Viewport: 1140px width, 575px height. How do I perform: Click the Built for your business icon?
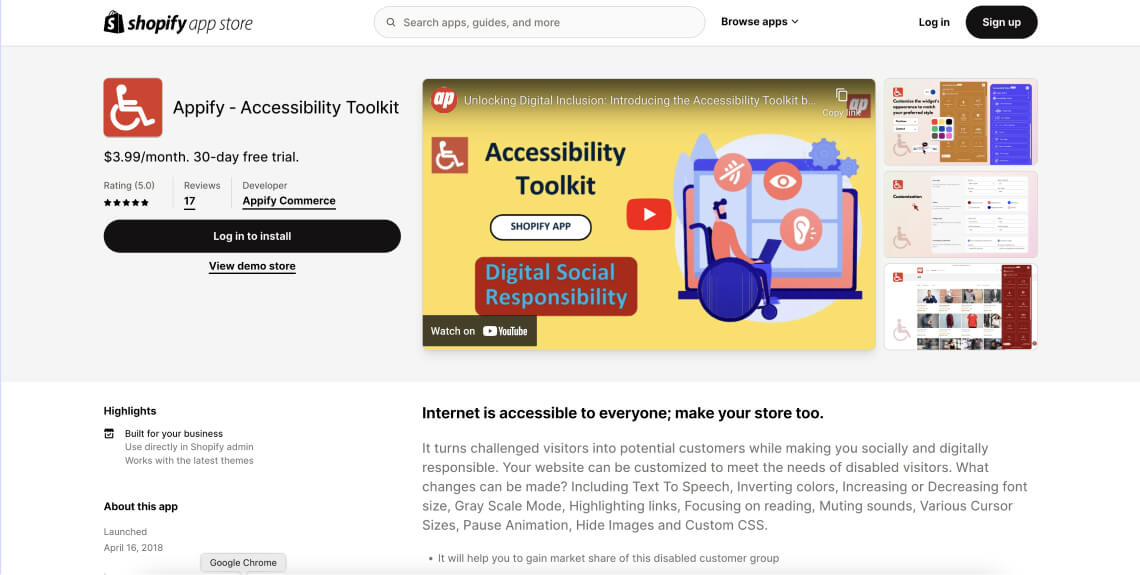(x=109, y=434)
